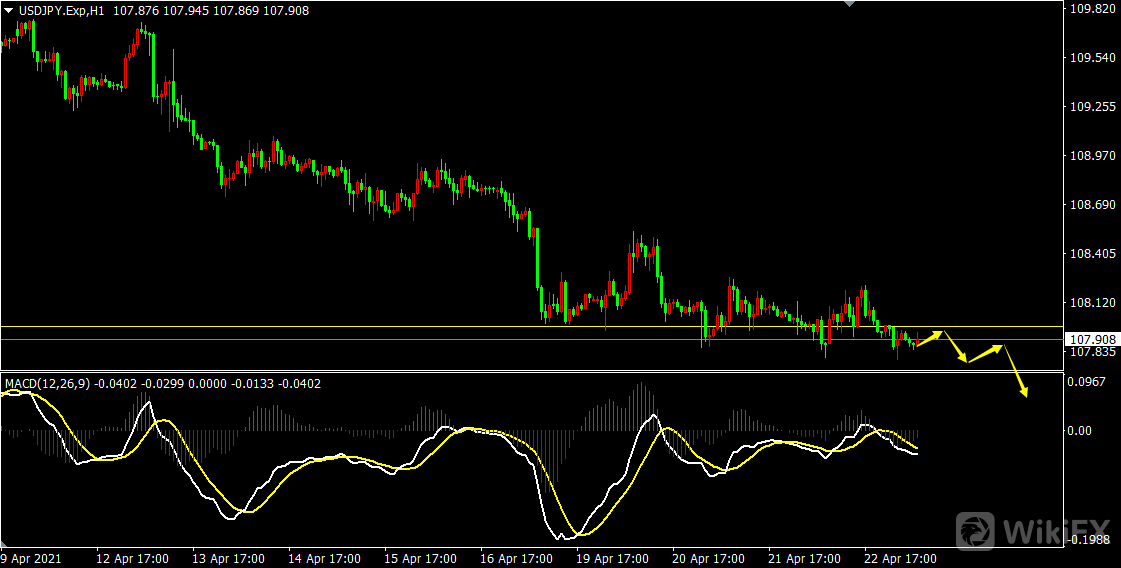Click the MACD(12,26,9) indicator label

pos(49,383)
